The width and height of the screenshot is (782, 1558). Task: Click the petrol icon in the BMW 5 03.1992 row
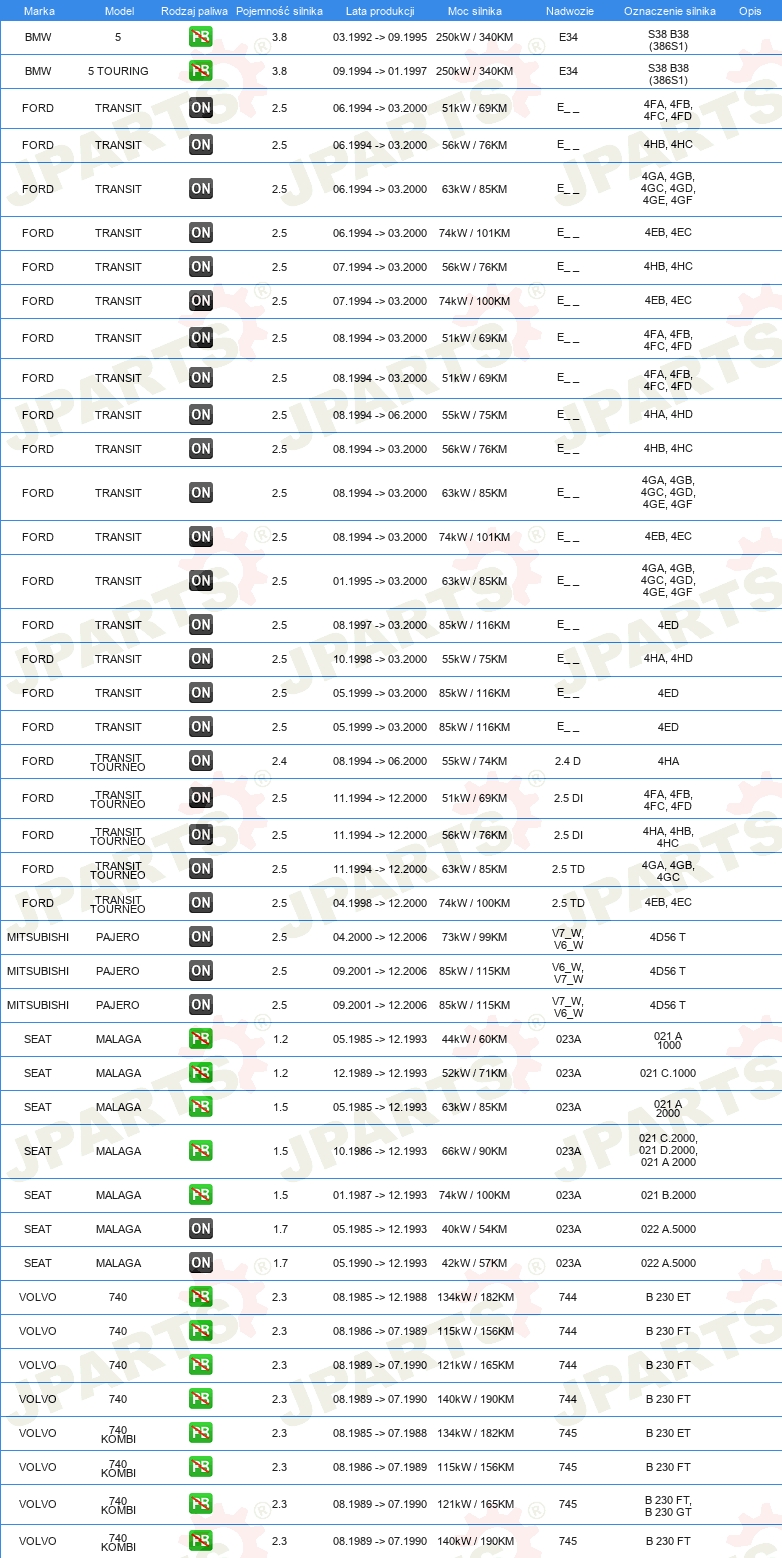pos(201,37)
